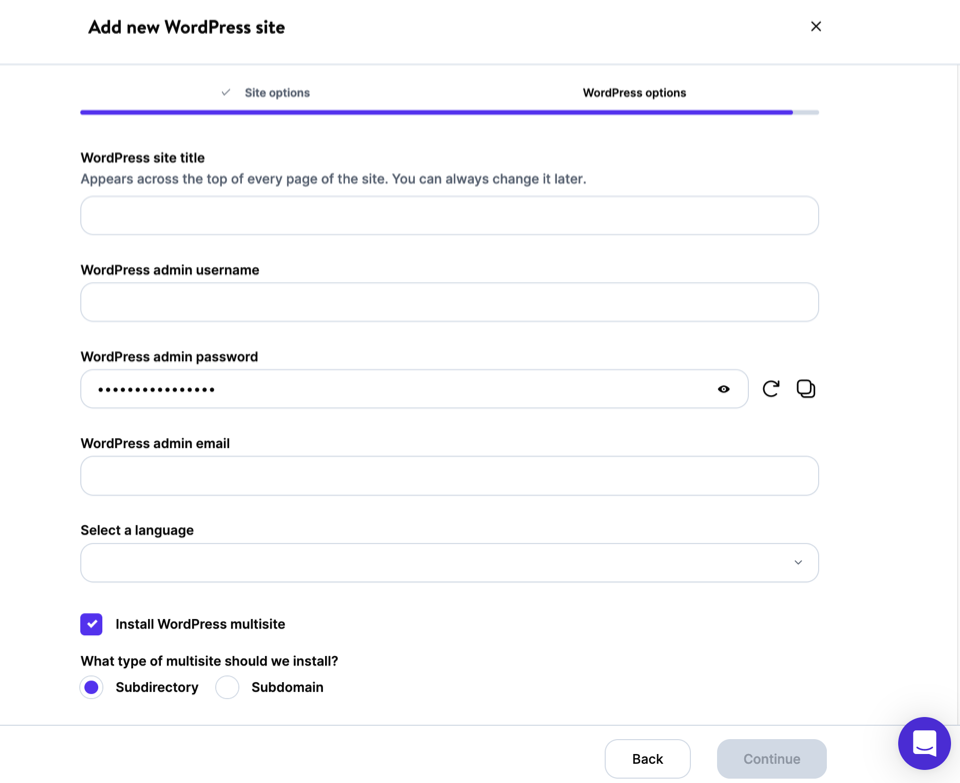Regenerate the WordPress admin password

(x=770, y=389)
